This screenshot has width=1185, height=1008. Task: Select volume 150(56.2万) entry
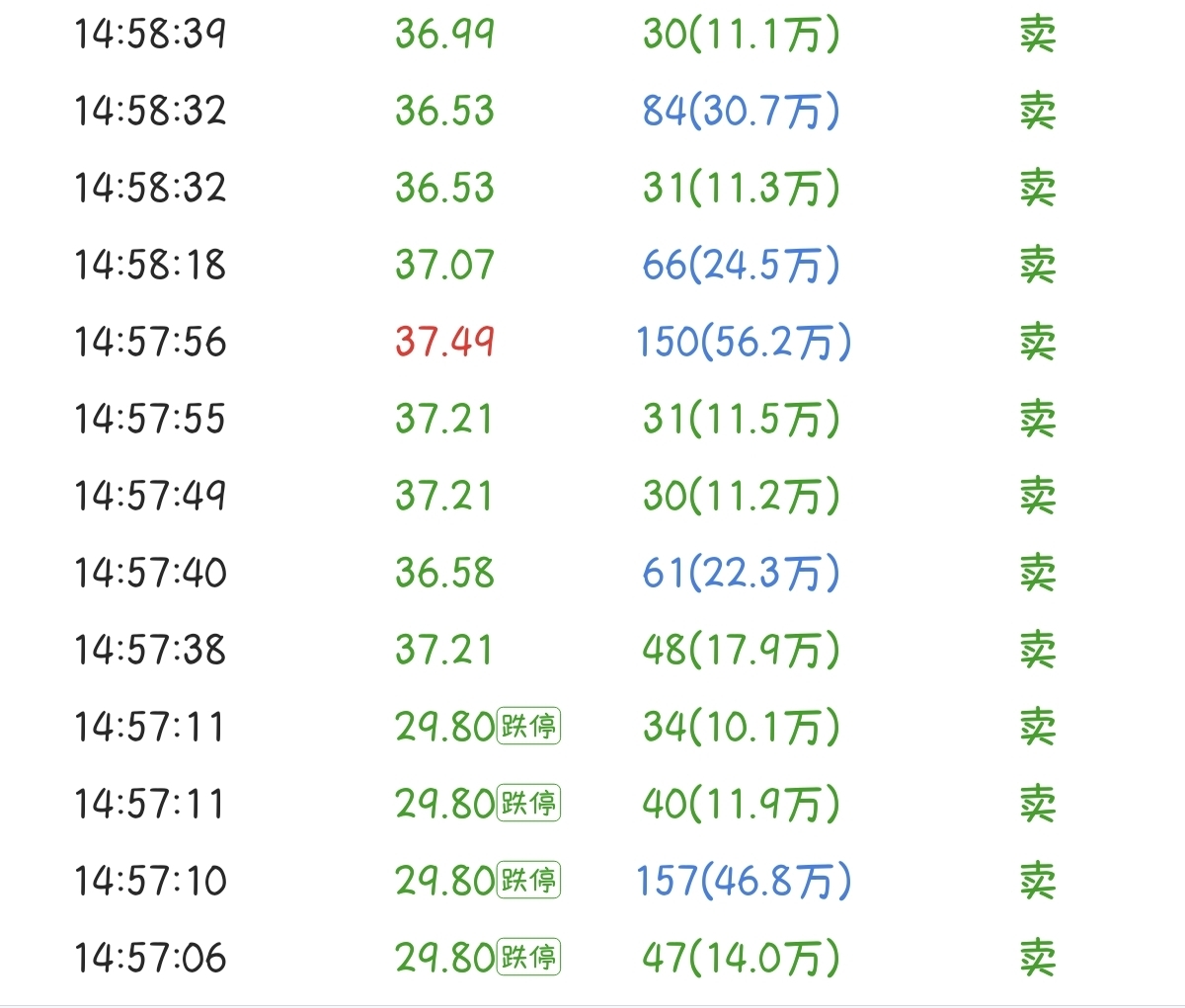744,343
